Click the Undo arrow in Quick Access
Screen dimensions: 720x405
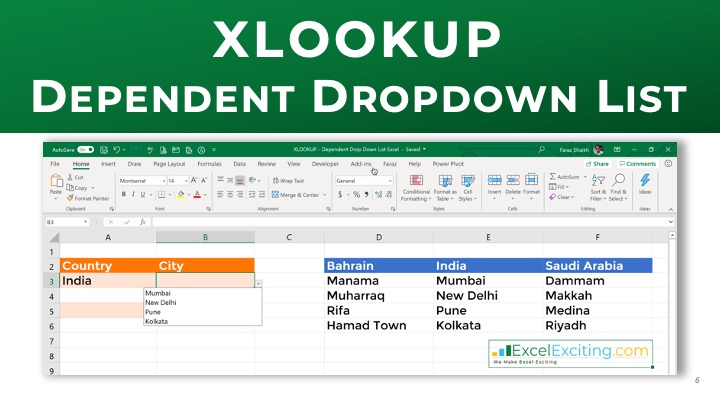[x=117, y=150]
